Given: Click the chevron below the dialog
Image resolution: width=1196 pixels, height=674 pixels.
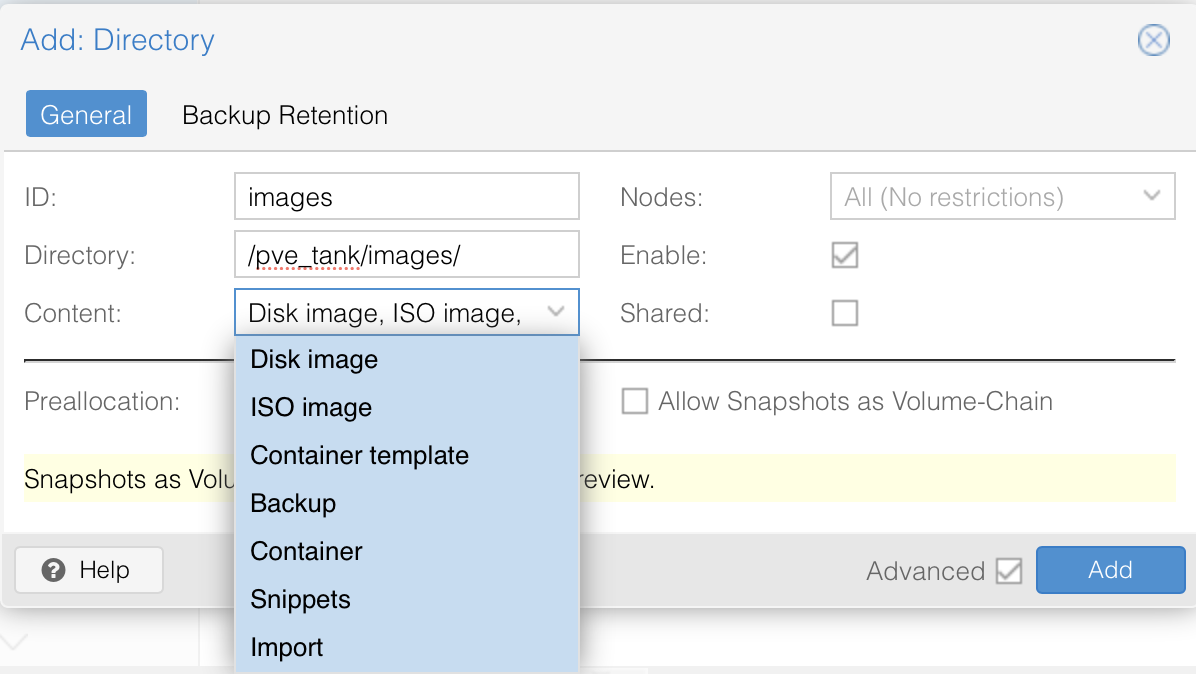Looking at the screenshot, I should pyautogui.click(x=15, y=640).
